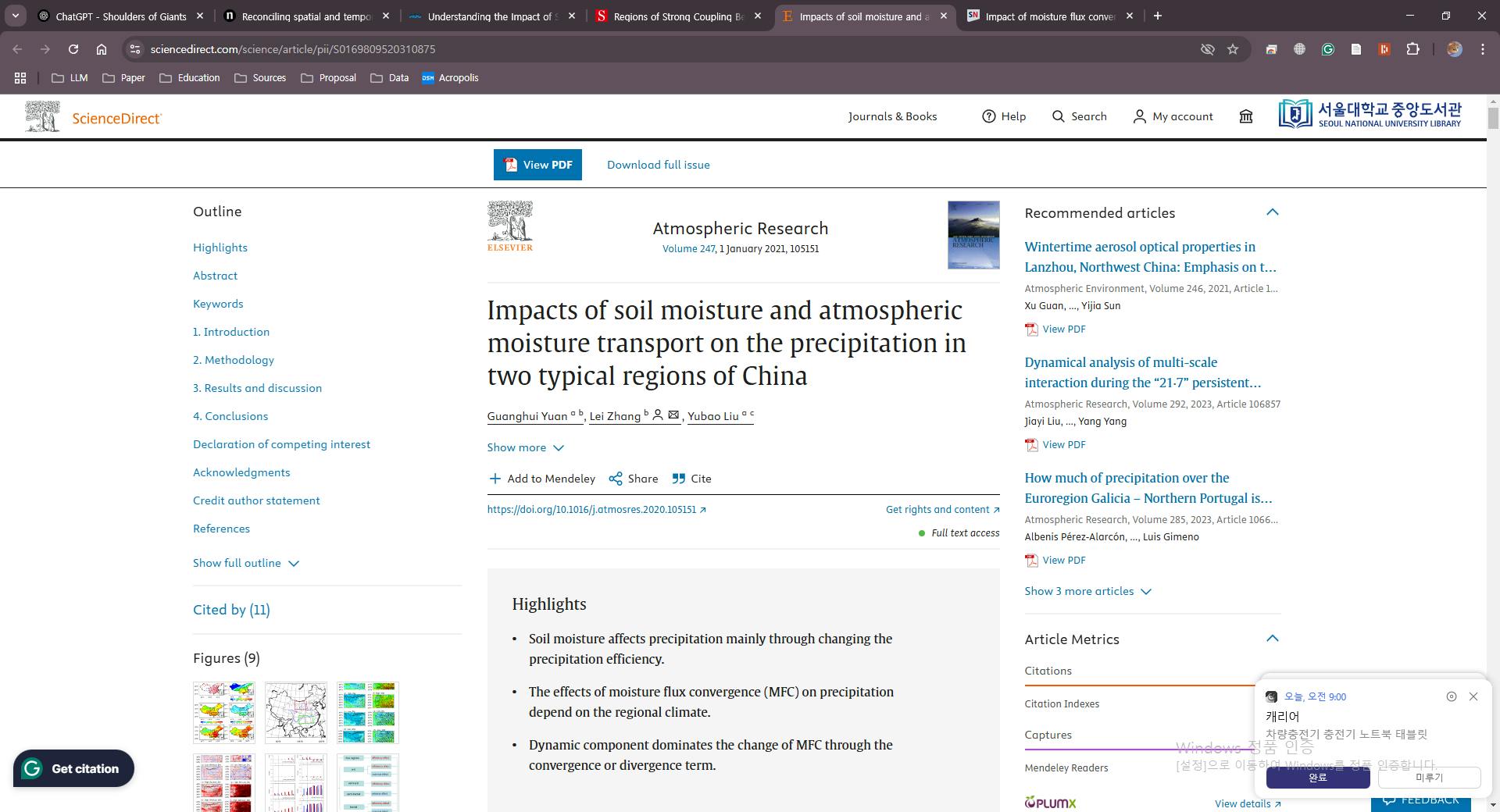Switch to Reconciling spatial and temporal tab

(306, 16)
